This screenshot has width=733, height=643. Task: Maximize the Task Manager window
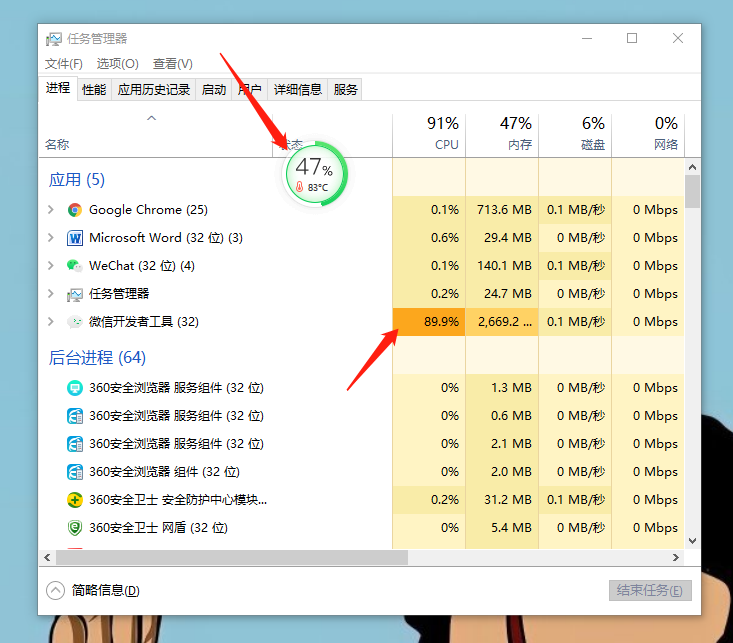click(x=632, y=38)
